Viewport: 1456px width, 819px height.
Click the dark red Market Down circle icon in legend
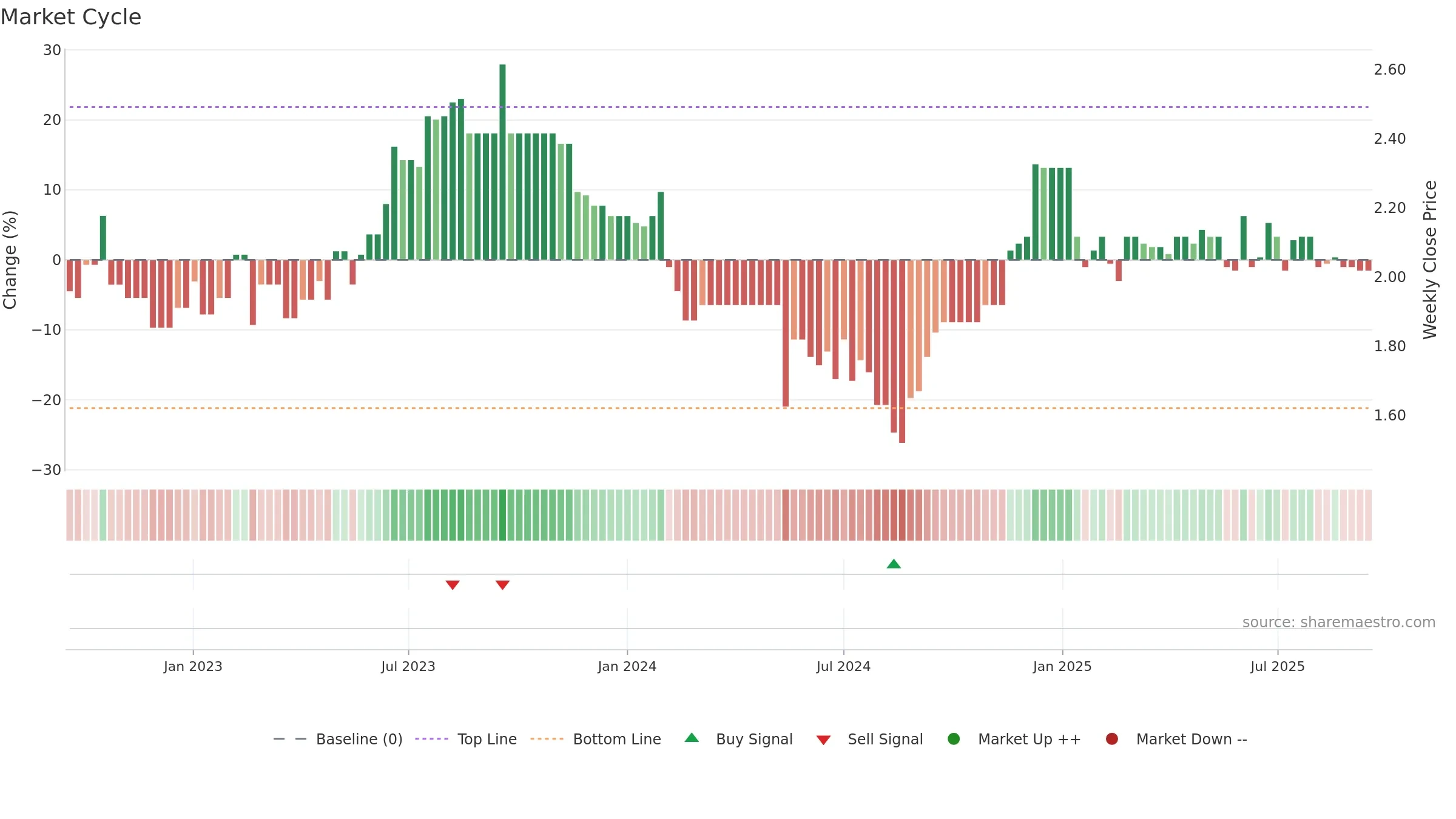[x=1112, y=739]
